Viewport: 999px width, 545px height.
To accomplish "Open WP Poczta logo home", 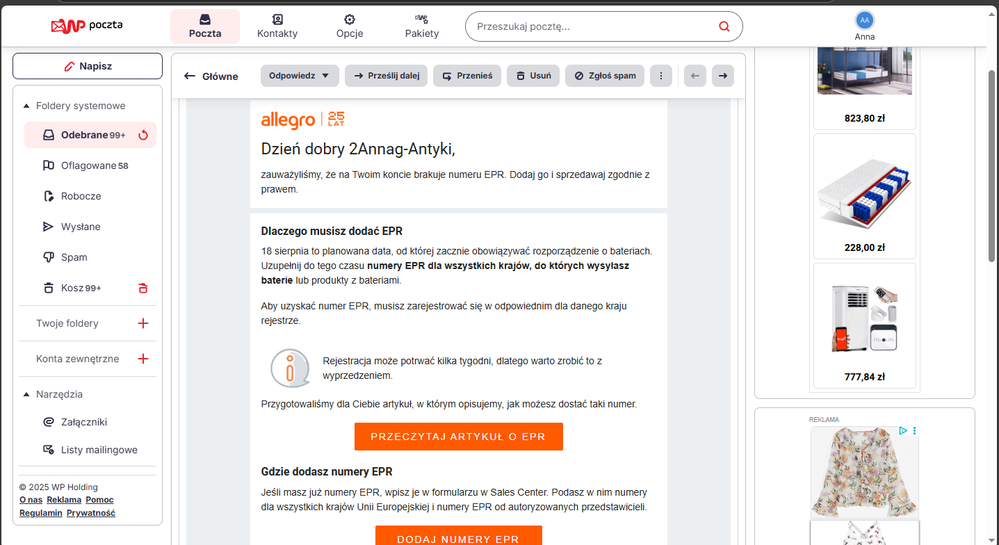I will click(x=87, y=25).
